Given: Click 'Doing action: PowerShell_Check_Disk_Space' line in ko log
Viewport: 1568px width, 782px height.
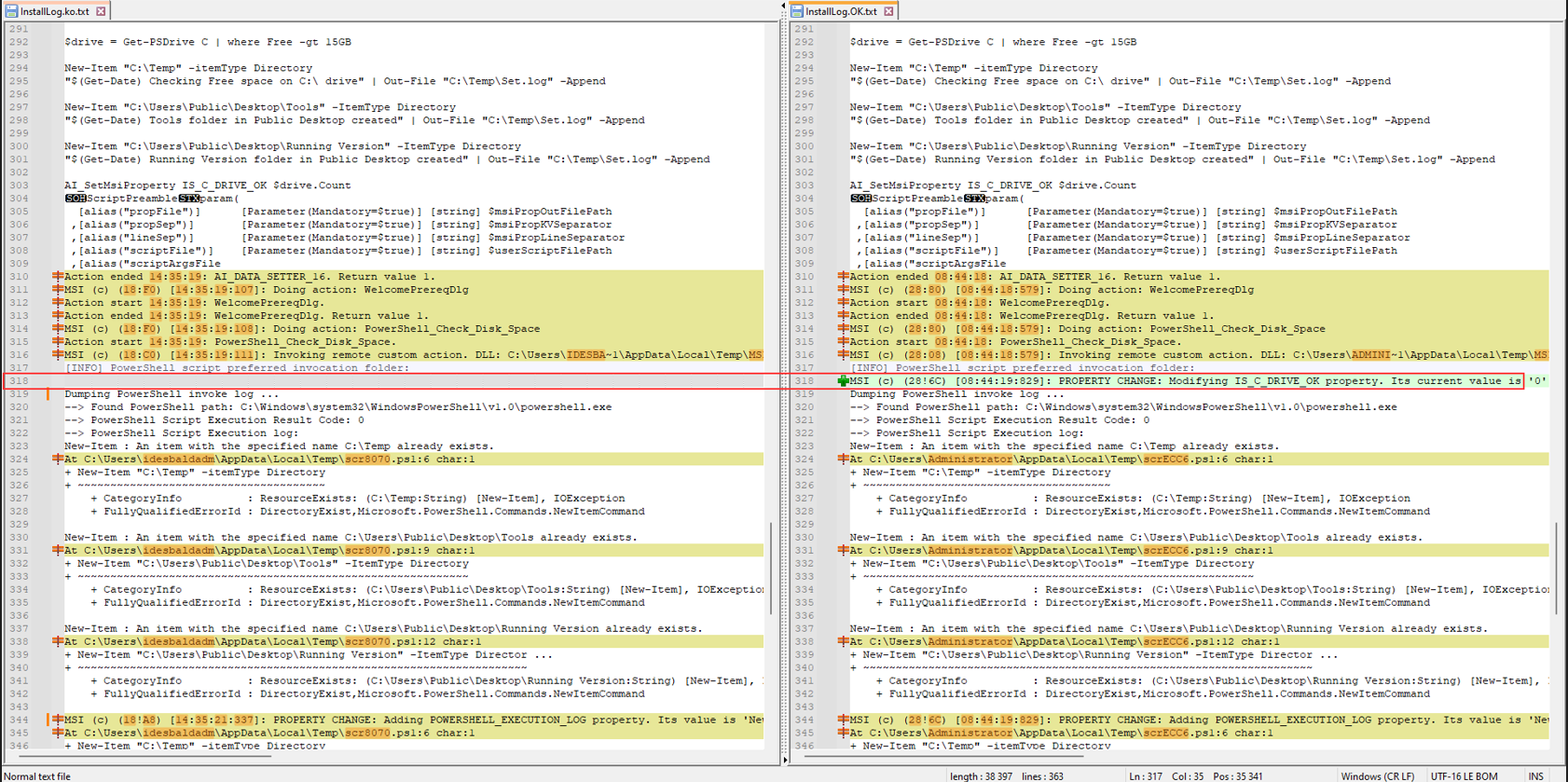Looking at the screenshot, I should [302, 329].
